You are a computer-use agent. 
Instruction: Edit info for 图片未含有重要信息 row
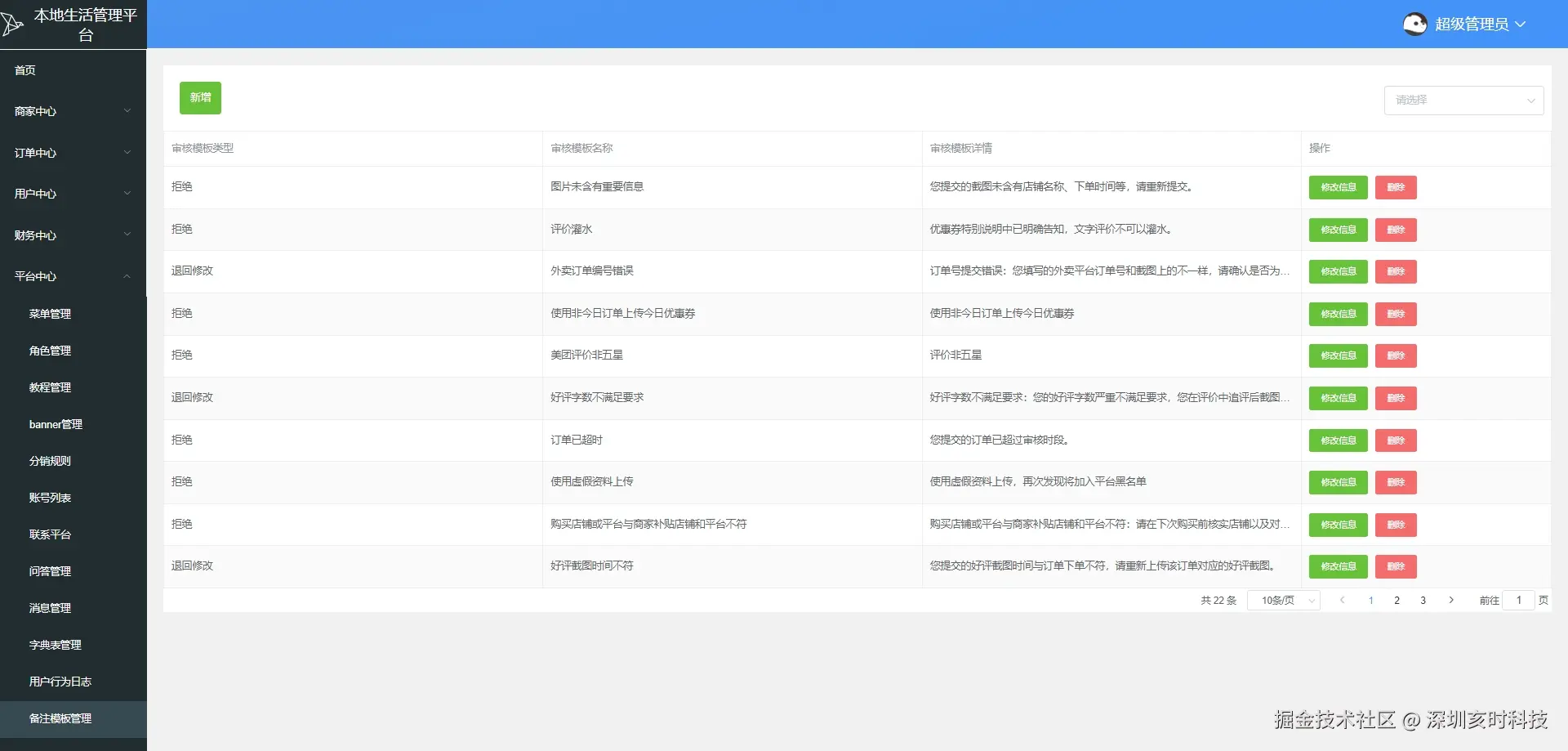point(1338,187)
